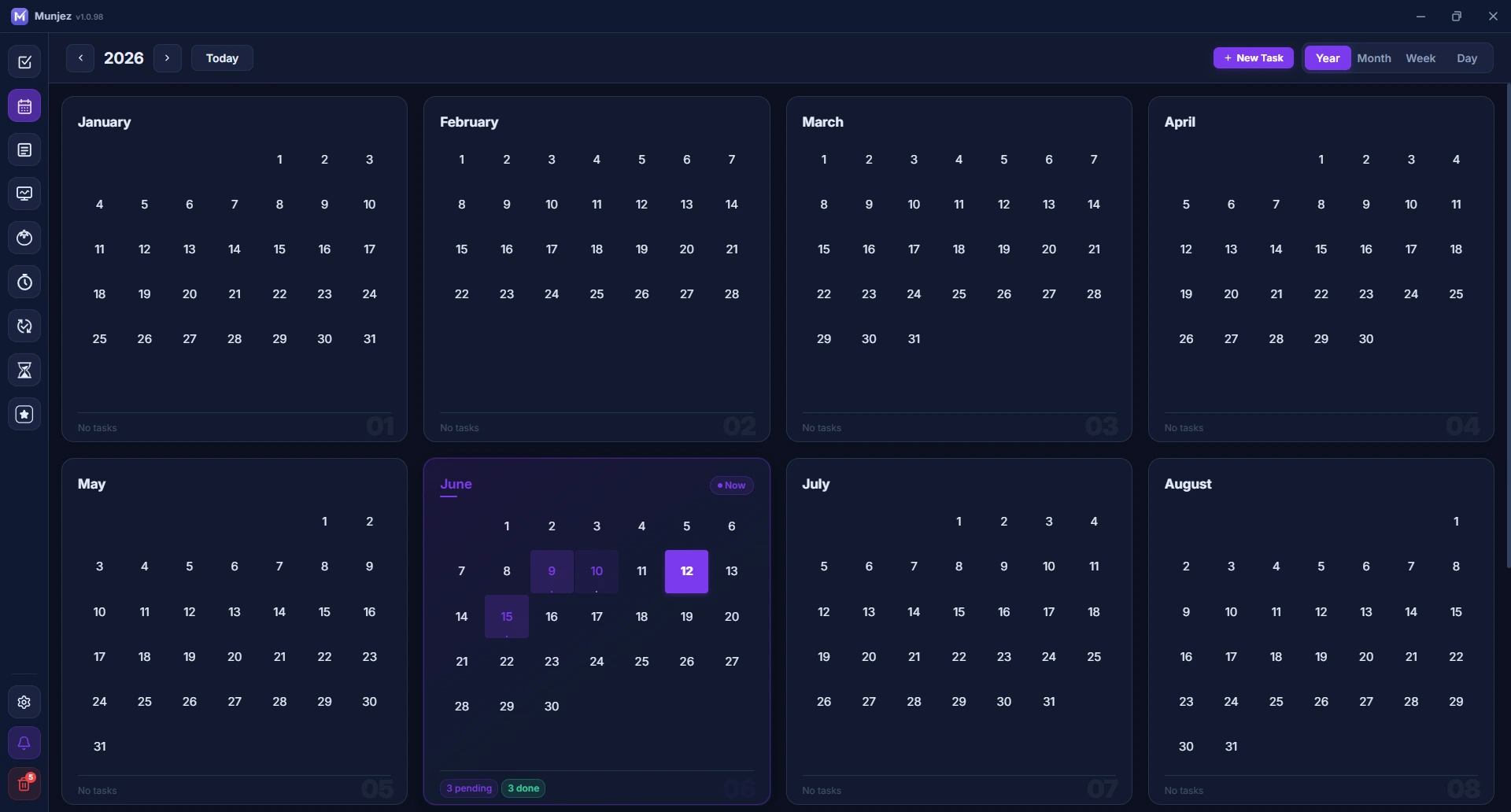This screenshot has width=1511, height=812.
Task: Select February 28
Action: tap(732, 294)
